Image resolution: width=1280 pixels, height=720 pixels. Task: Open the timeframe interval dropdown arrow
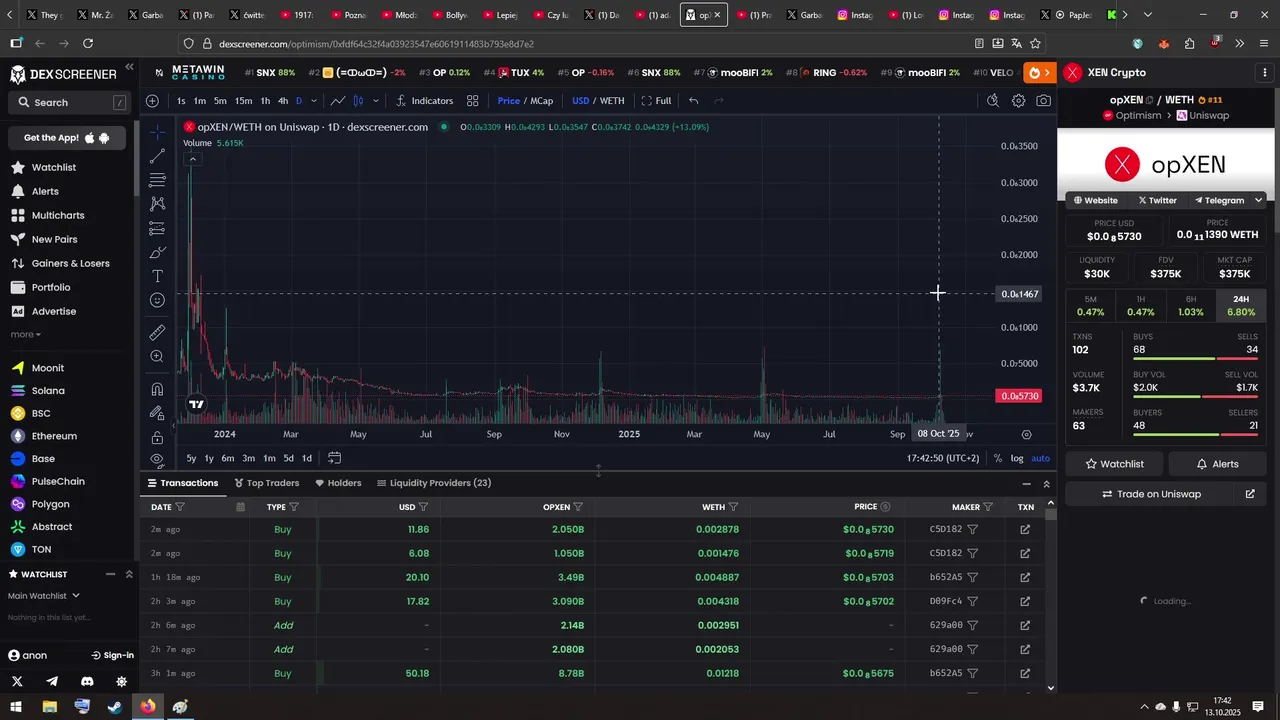[x=314, y=100]
